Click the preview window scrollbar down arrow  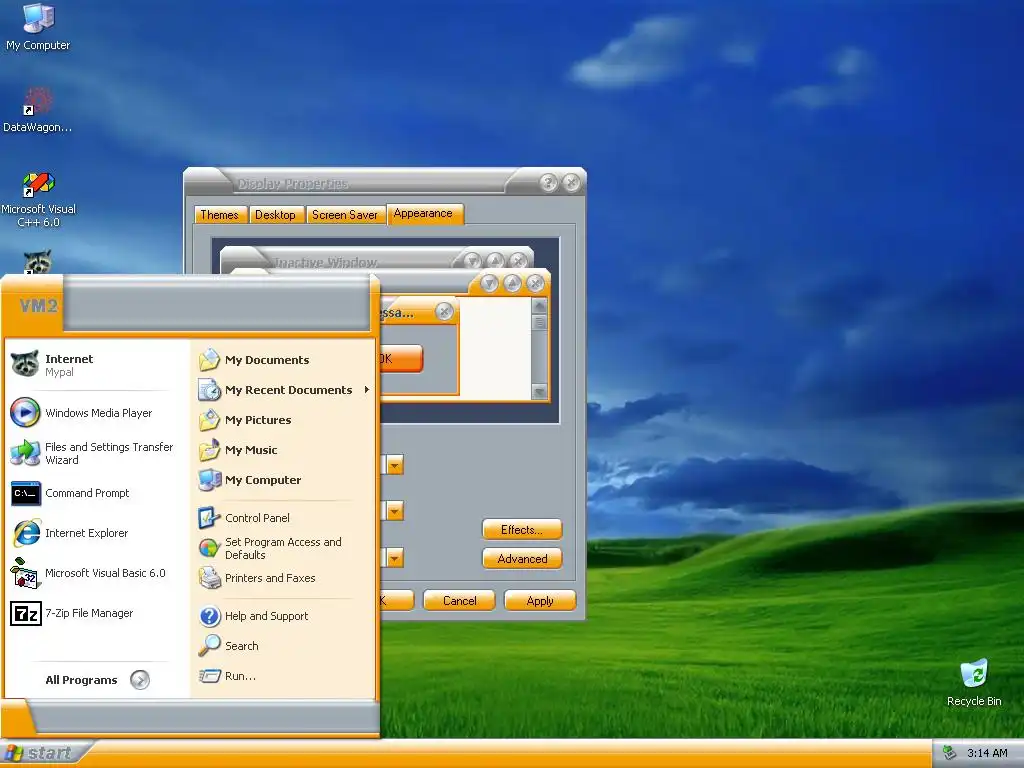(x=539, y=392)
